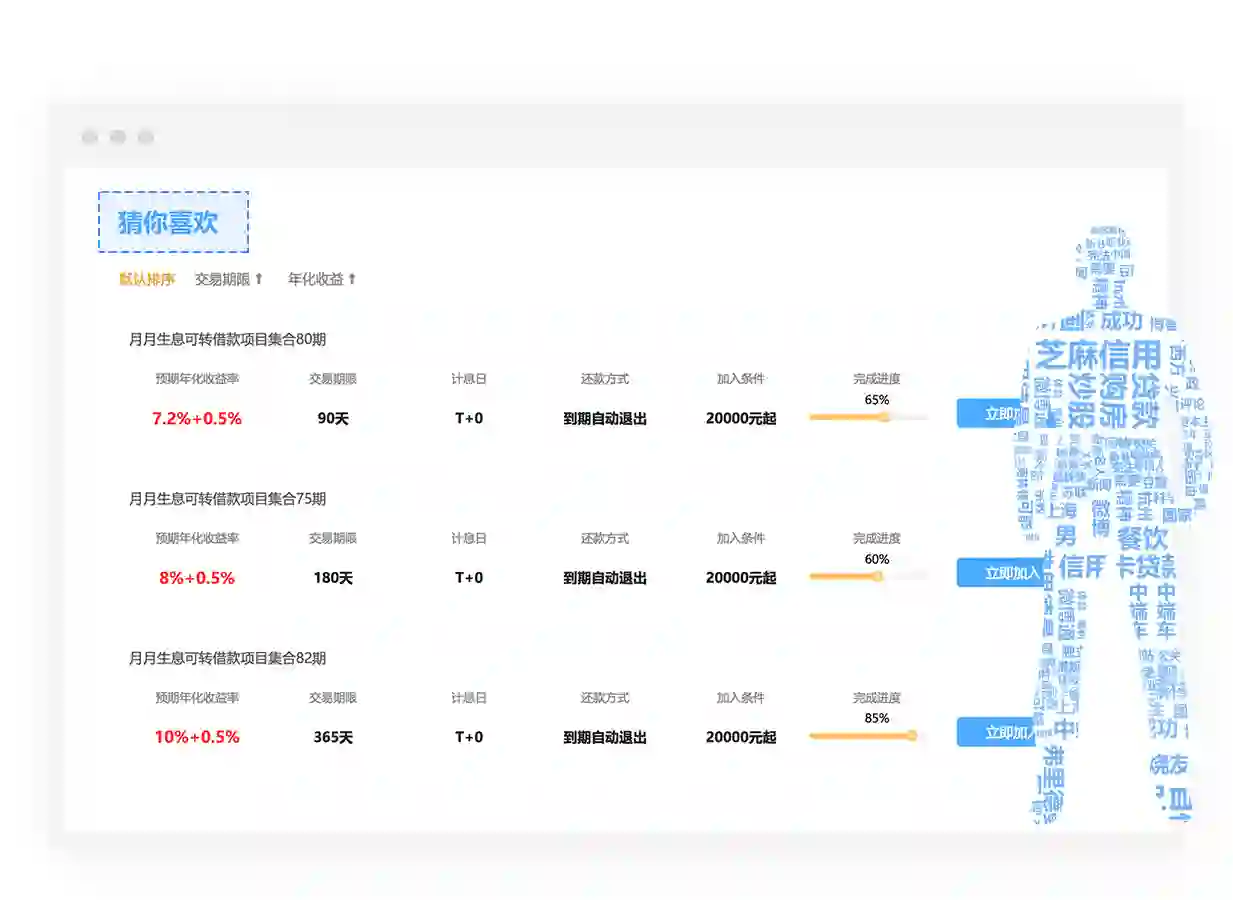
Task: Click the second gray window control dot
Action: click(x=118, y=137)
